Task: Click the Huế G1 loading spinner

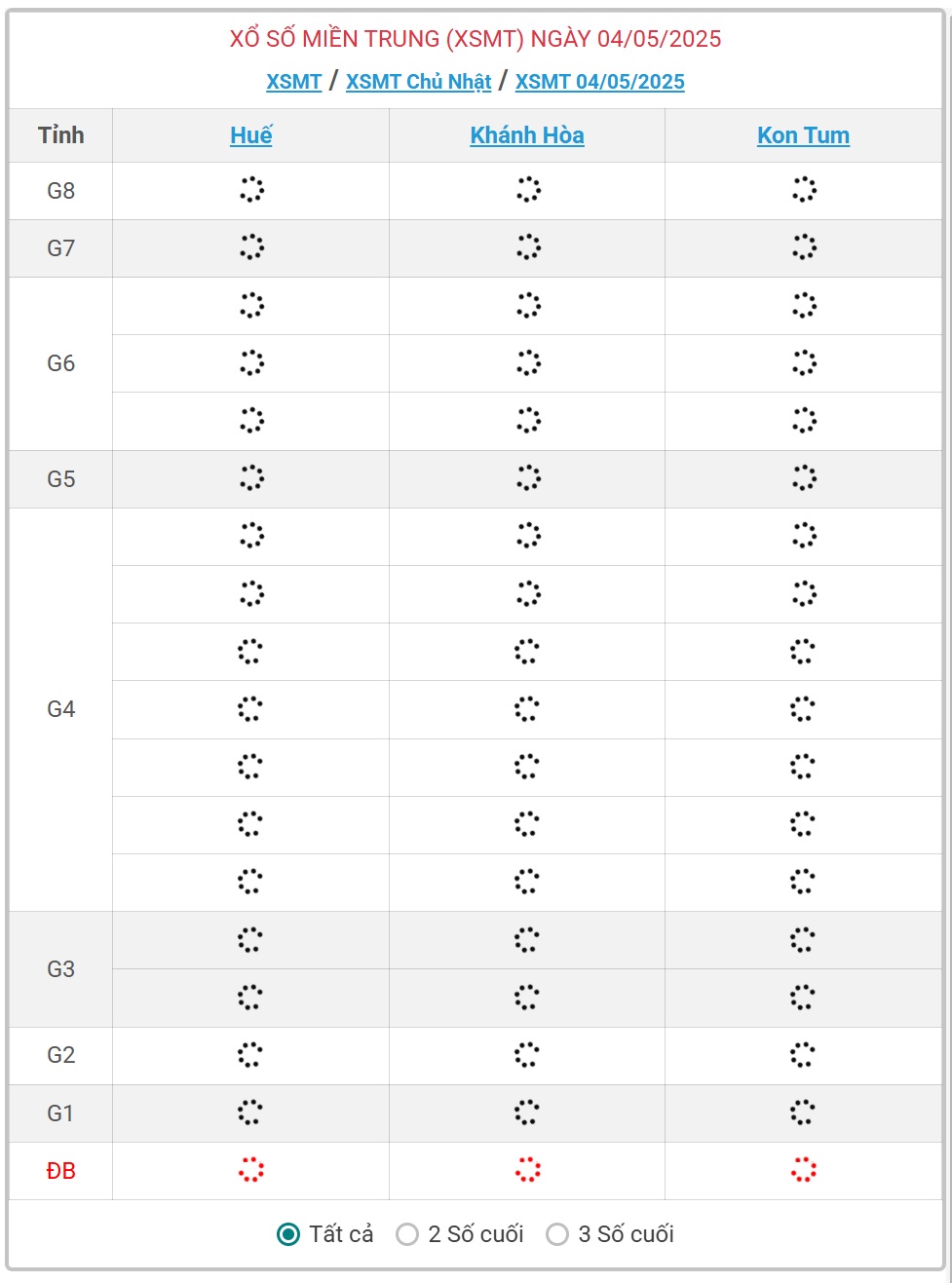Action: [250, 1113]
